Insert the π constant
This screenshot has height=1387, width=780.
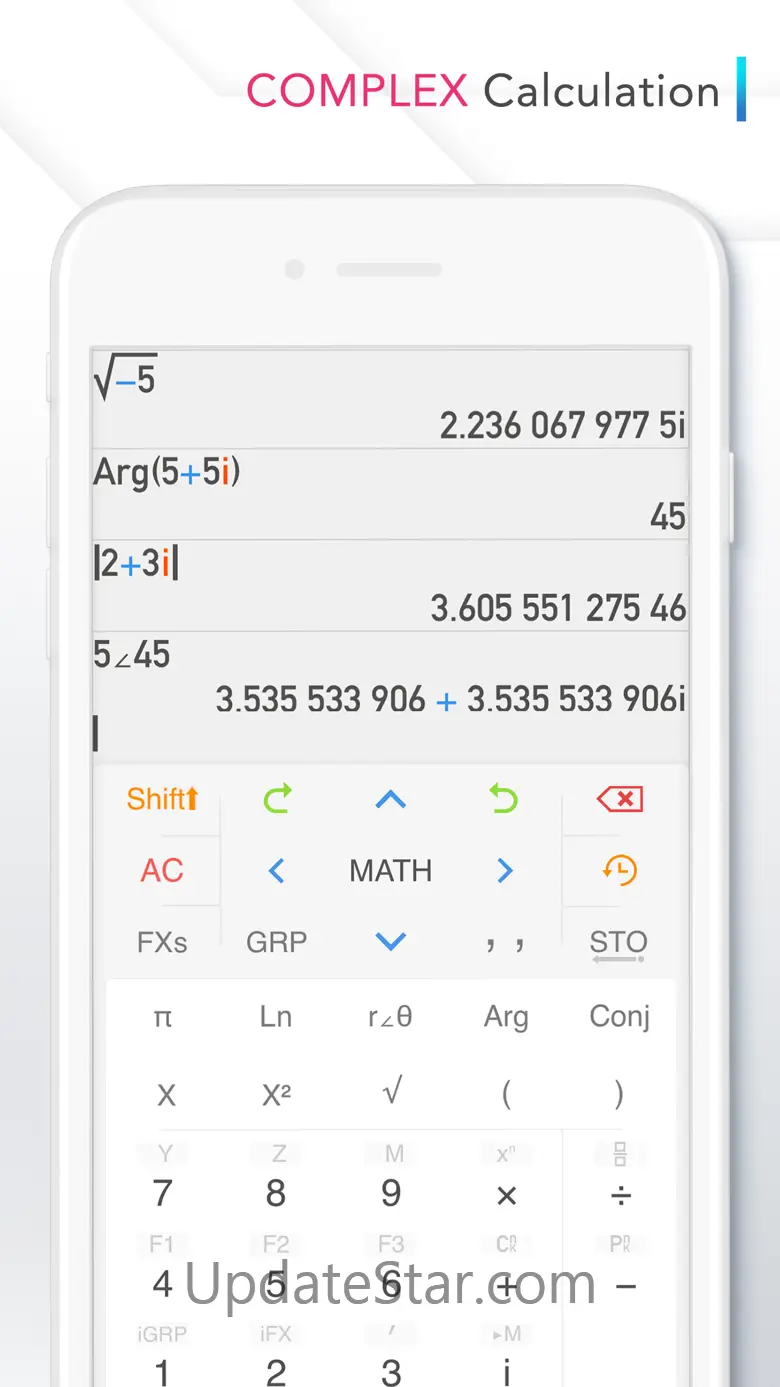pos(163,1018)
